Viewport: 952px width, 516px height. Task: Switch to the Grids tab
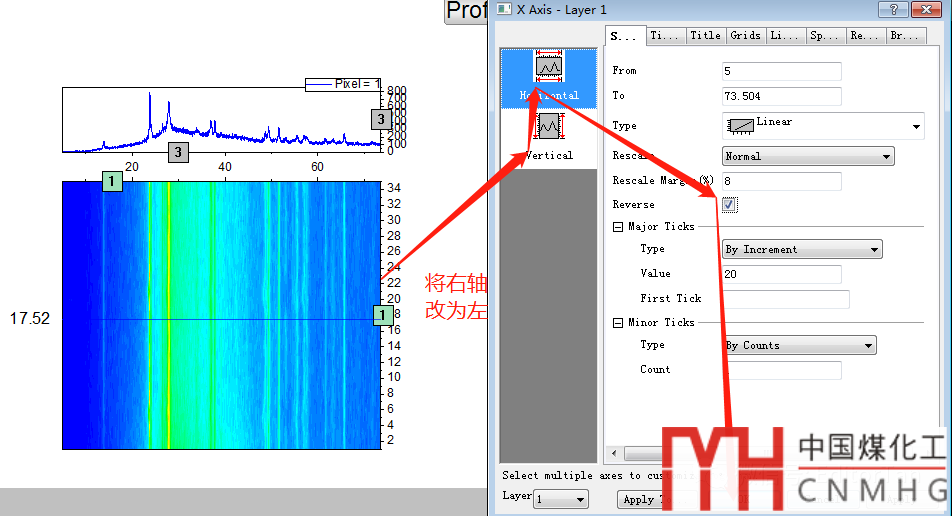tap(745, 35)
